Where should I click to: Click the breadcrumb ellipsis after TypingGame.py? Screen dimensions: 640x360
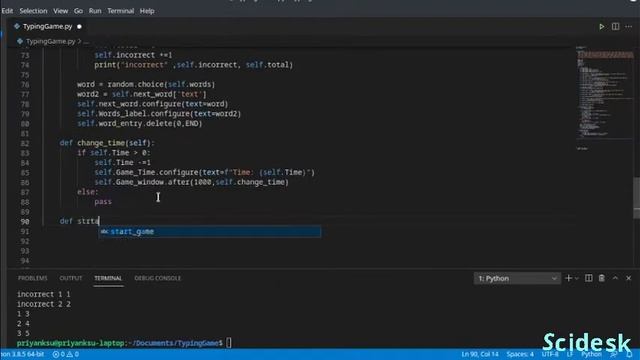86,41
